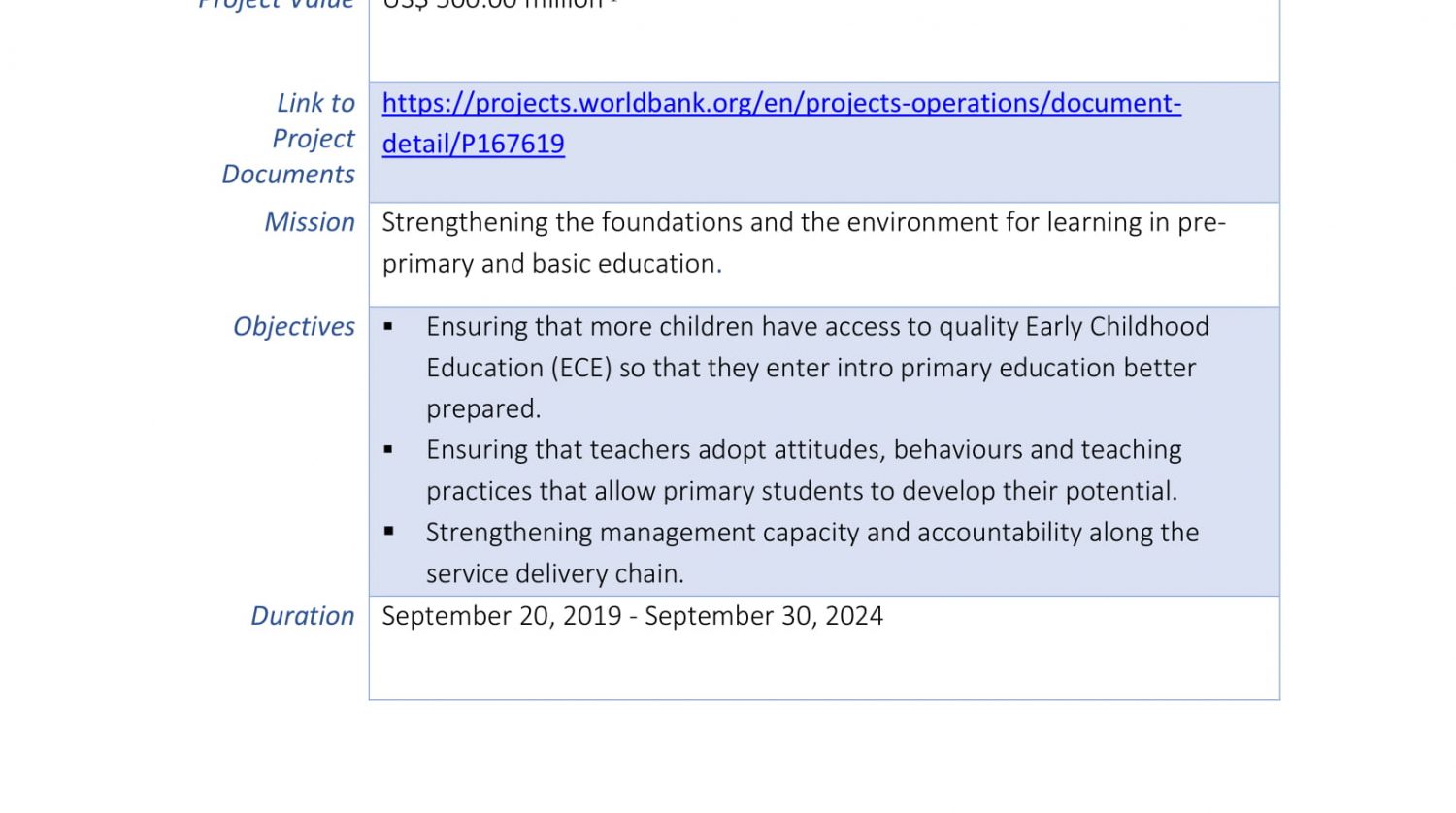Viewport: 1456px width, 813px height.
Task: Click the "Link to Project Documents" row label
Action: 289,139
